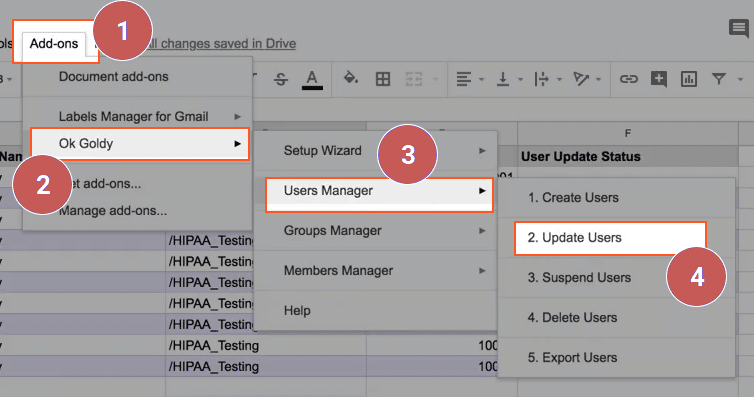
Task: Insert comment toolbar icon
Action: pyautogui.click(x=659, y=79)
